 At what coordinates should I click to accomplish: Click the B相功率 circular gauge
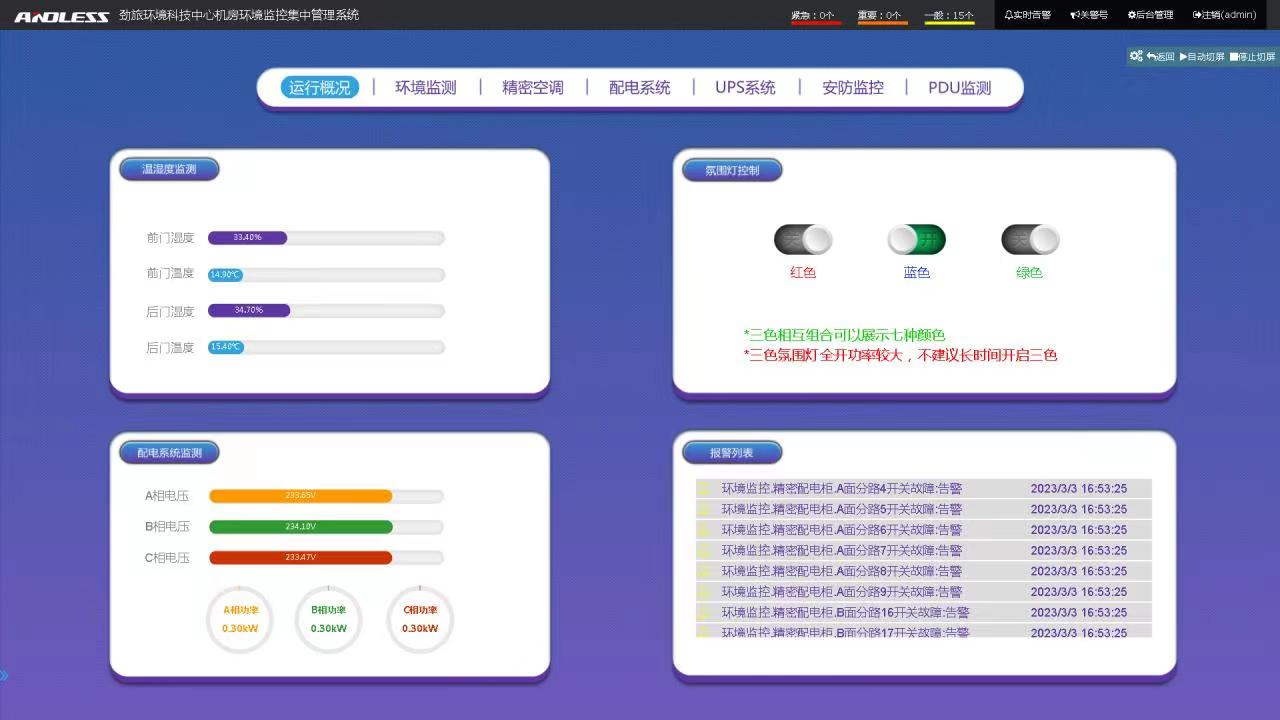[328, 620]
